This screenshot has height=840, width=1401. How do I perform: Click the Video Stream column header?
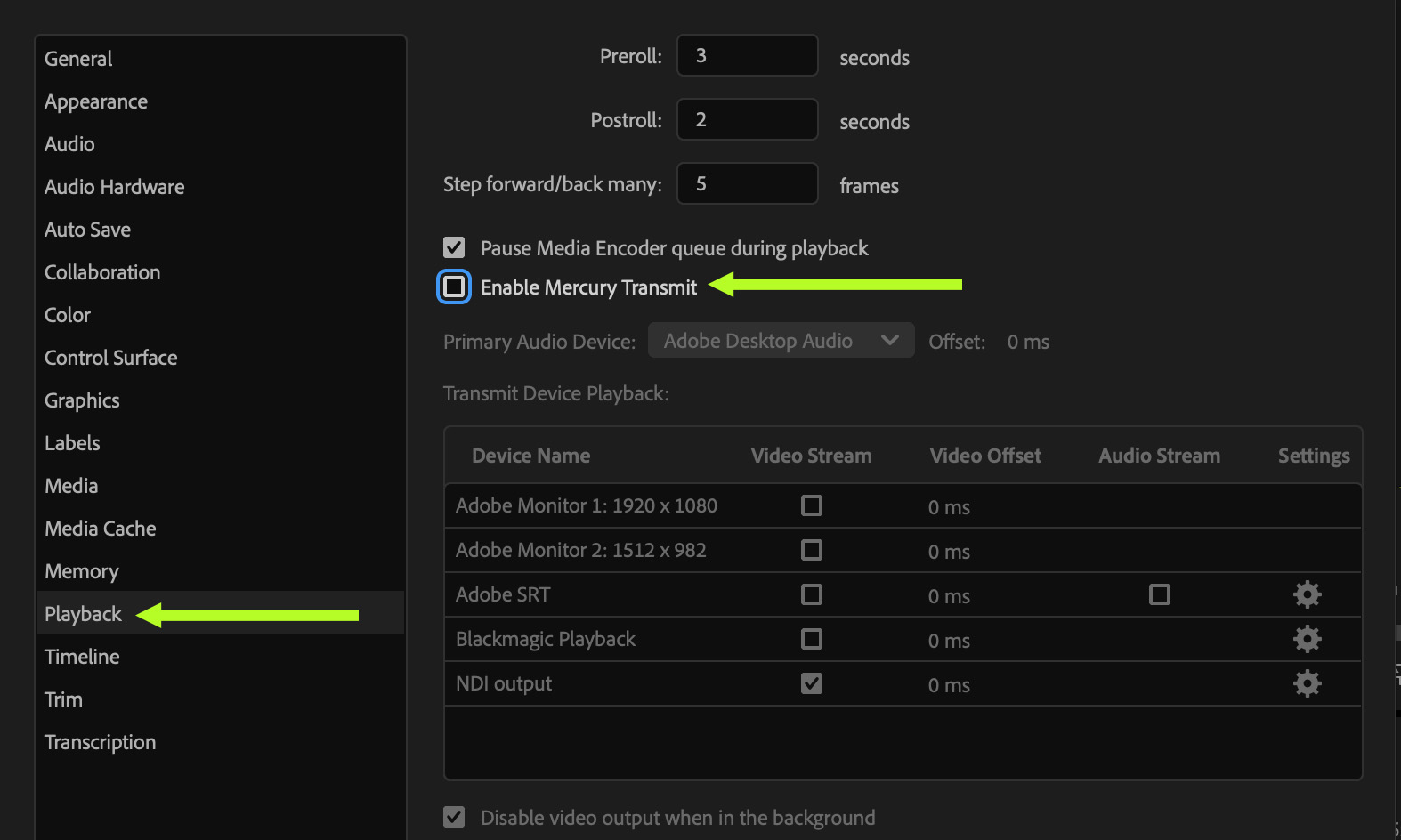pos(812,456)
